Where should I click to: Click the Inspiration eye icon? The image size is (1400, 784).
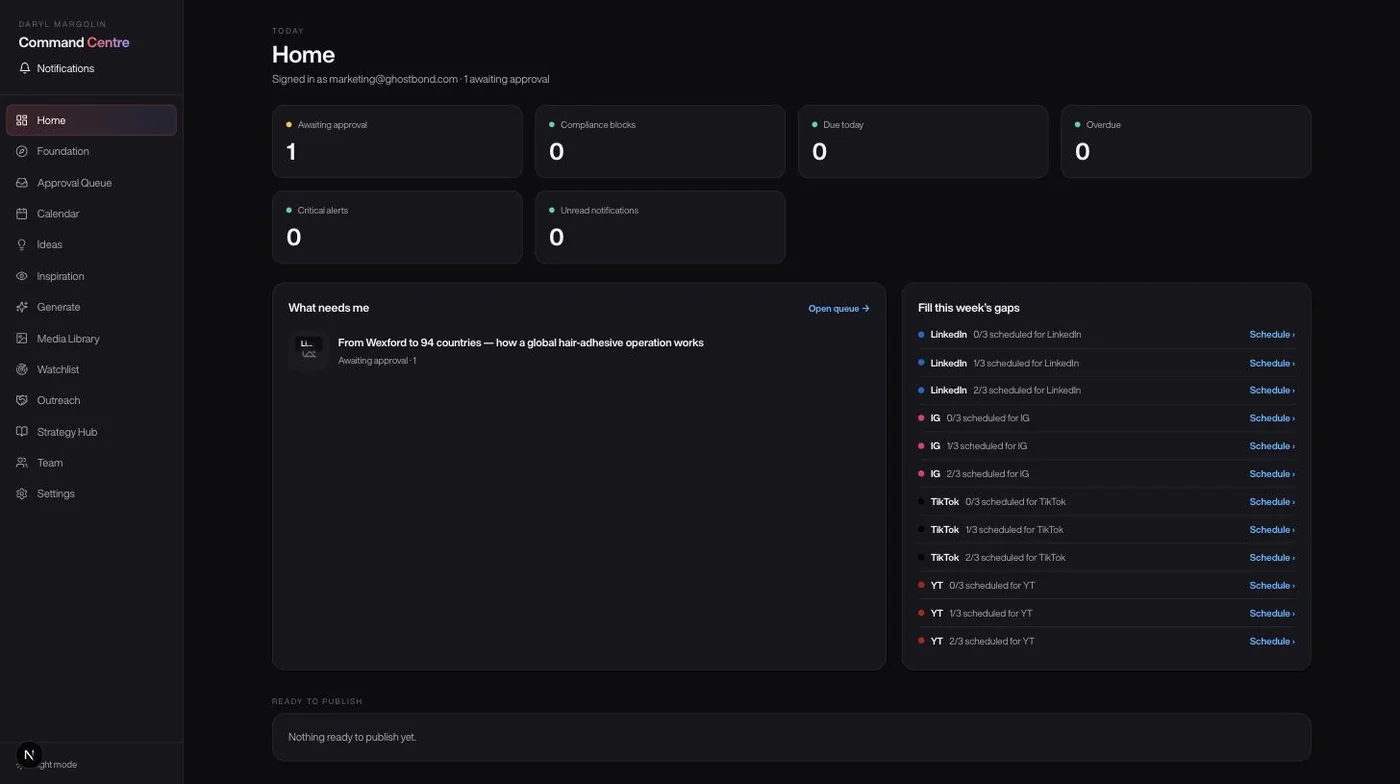22,276
